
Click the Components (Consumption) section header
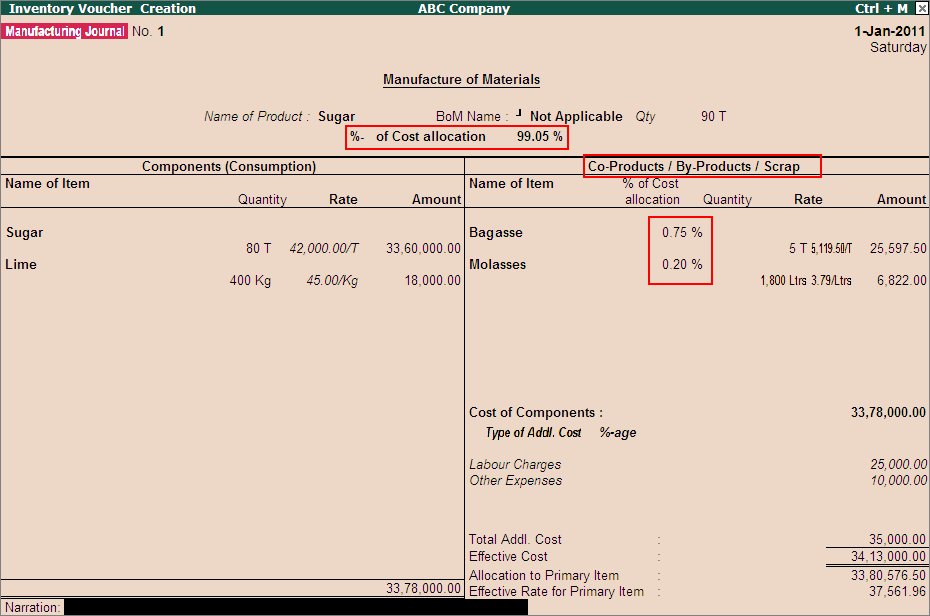click(231, 166)
